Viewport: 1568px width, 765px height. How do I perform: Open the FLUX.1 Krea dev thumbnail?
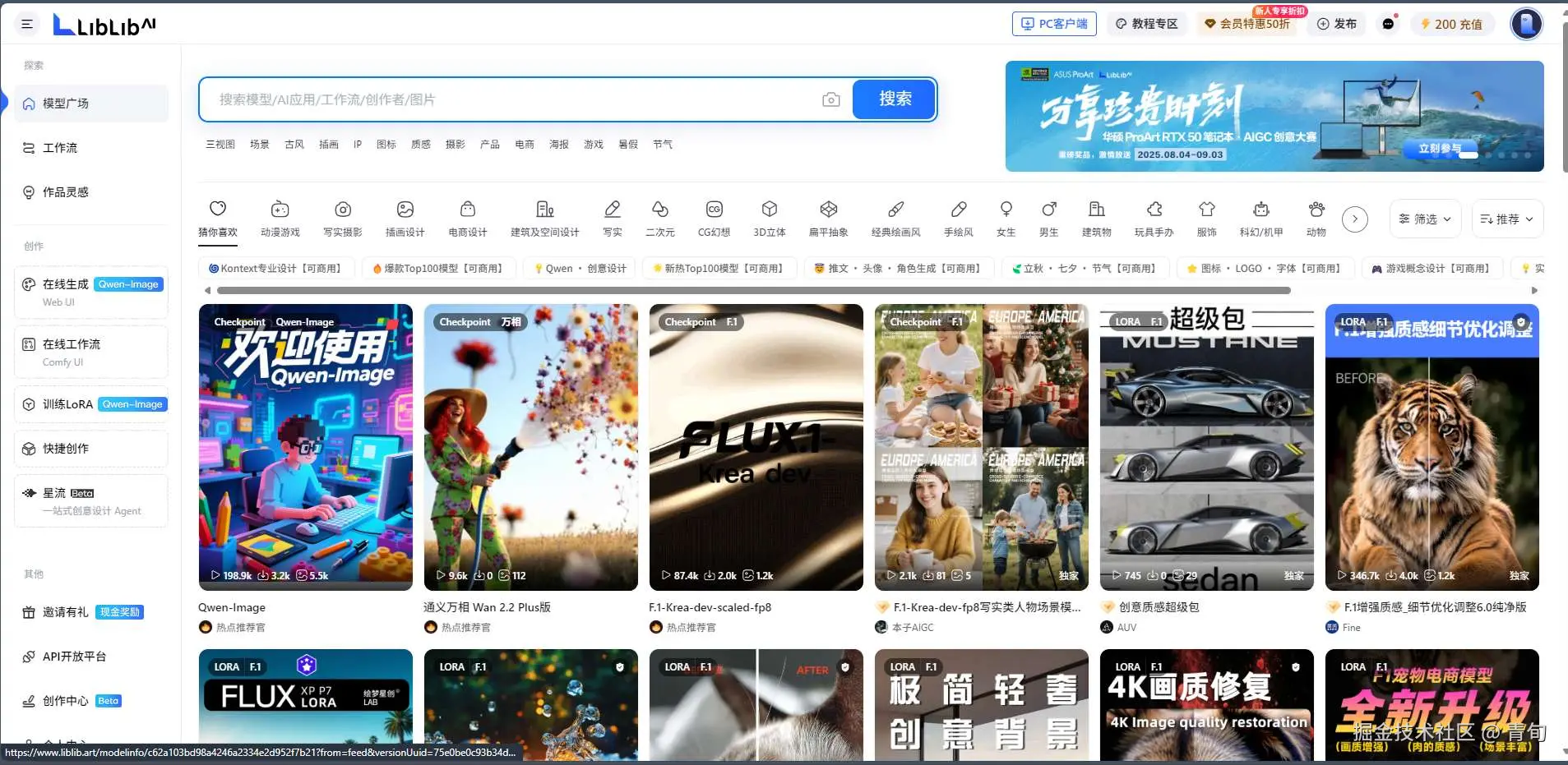[x=756, y=447]
